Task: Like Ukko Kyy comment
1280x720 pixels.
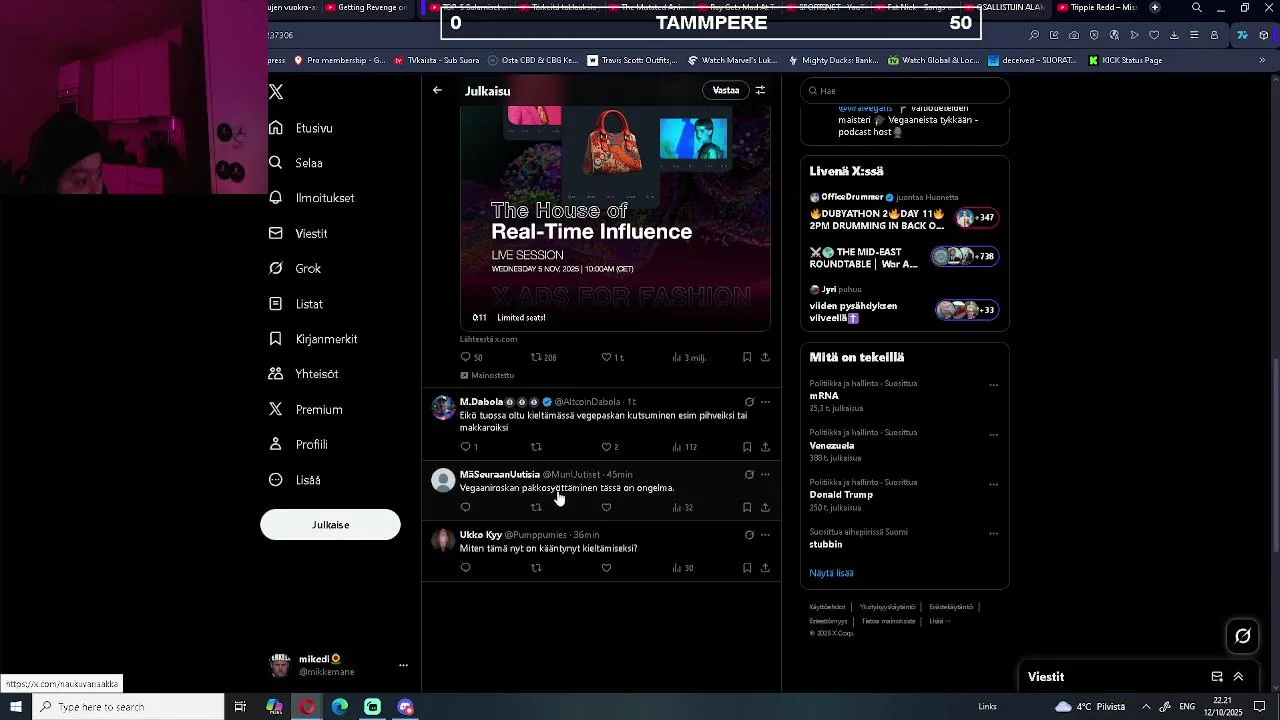Action: (x=606, y=568)
